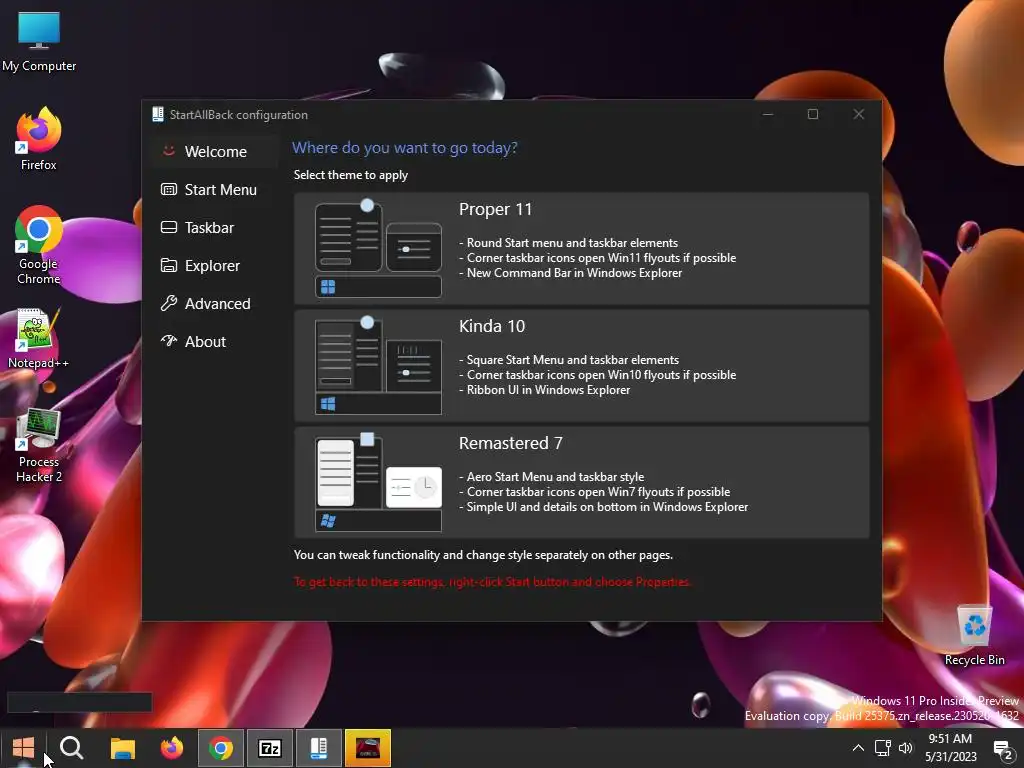The height and width of the screenshot is (768, 1024).
Task: Go to the Explorer settings page
Action: pyautogui.click(x=214, y=265)
